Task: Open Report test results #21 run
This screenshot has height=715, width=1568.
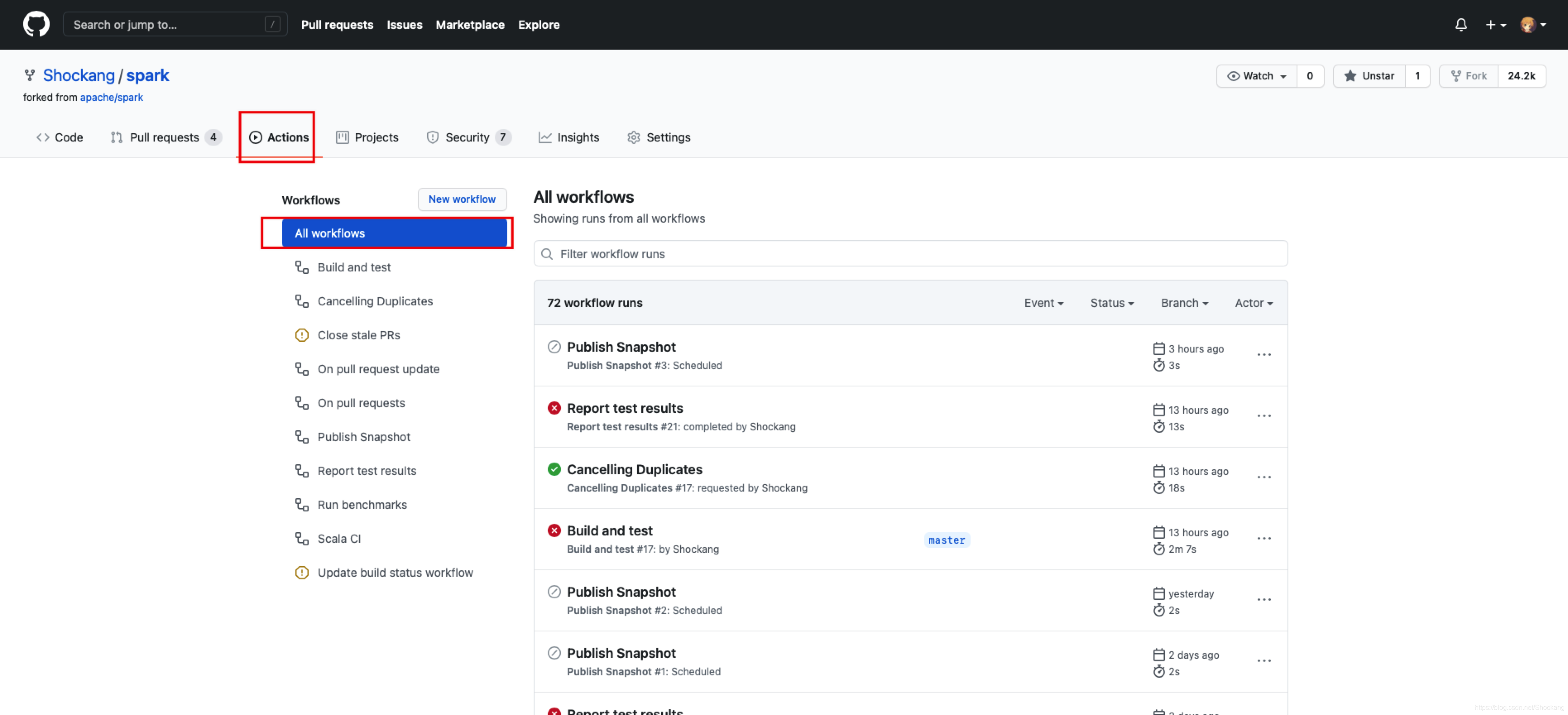Action: (625, 408)
